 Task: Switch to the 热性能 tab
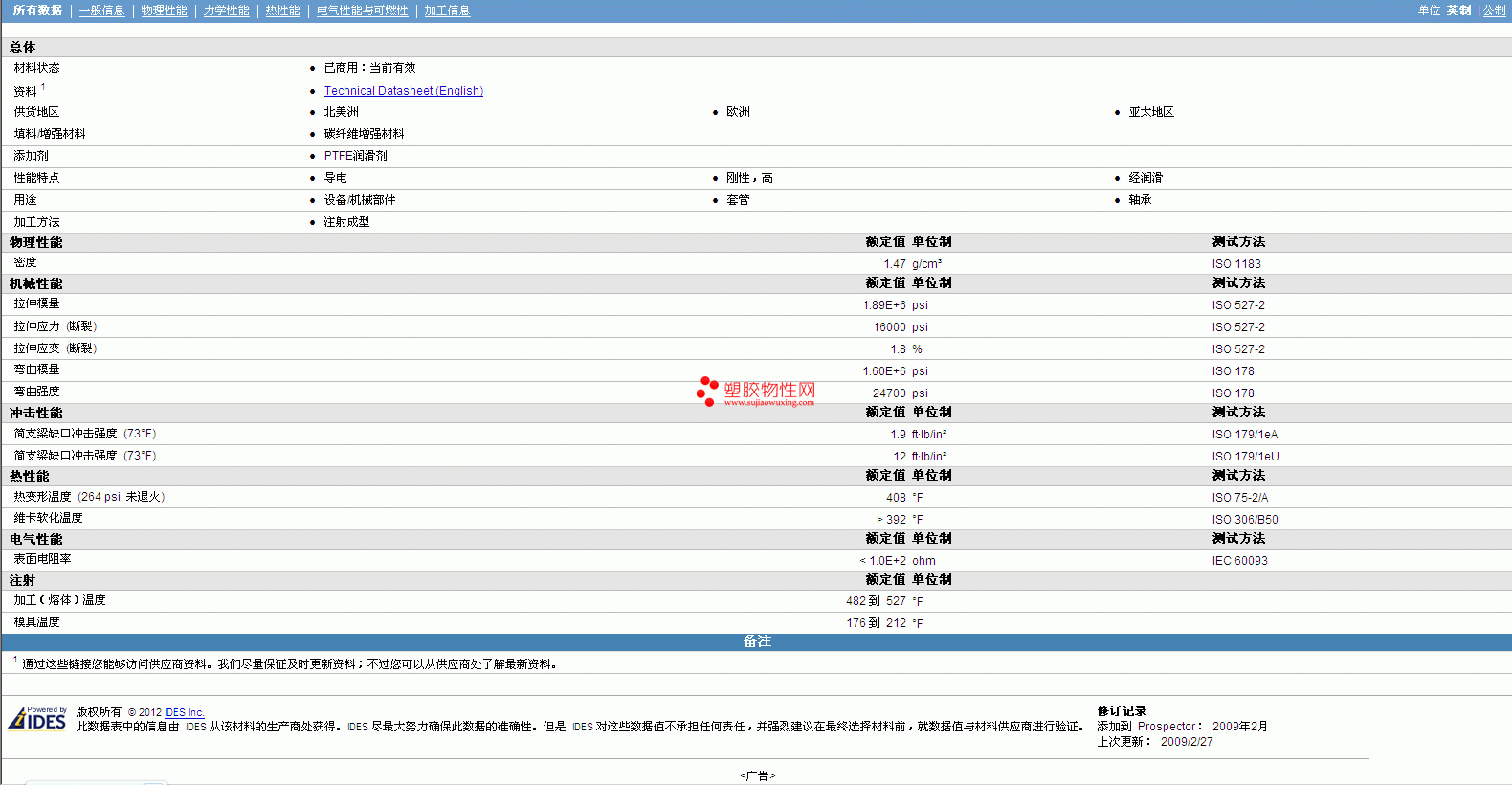tap(282, 11)
